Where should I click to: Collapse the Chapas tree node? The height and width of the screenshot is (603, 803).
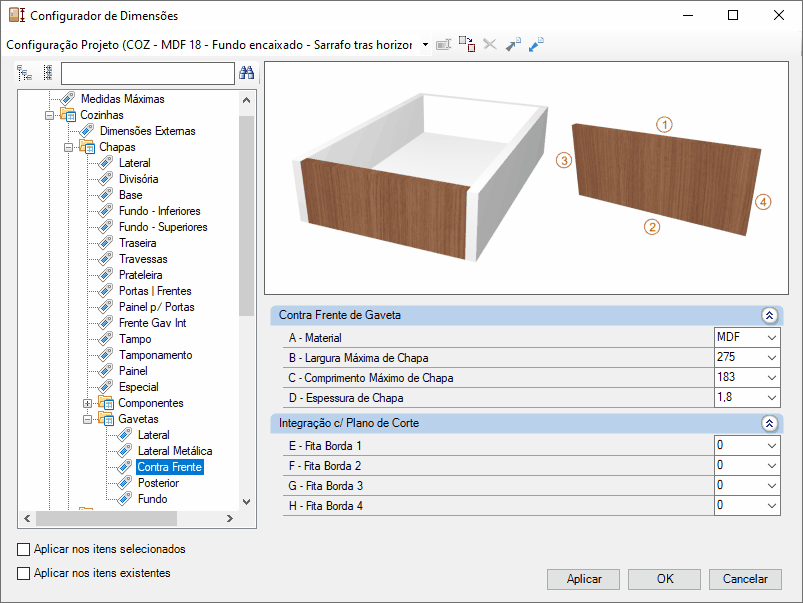click(x=68, y=148)
